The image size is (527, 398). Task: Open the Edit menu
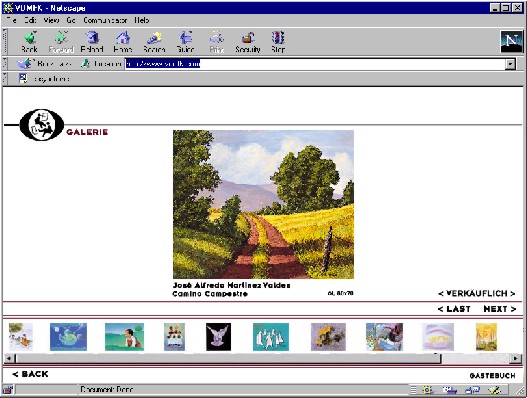pos(30,20)
